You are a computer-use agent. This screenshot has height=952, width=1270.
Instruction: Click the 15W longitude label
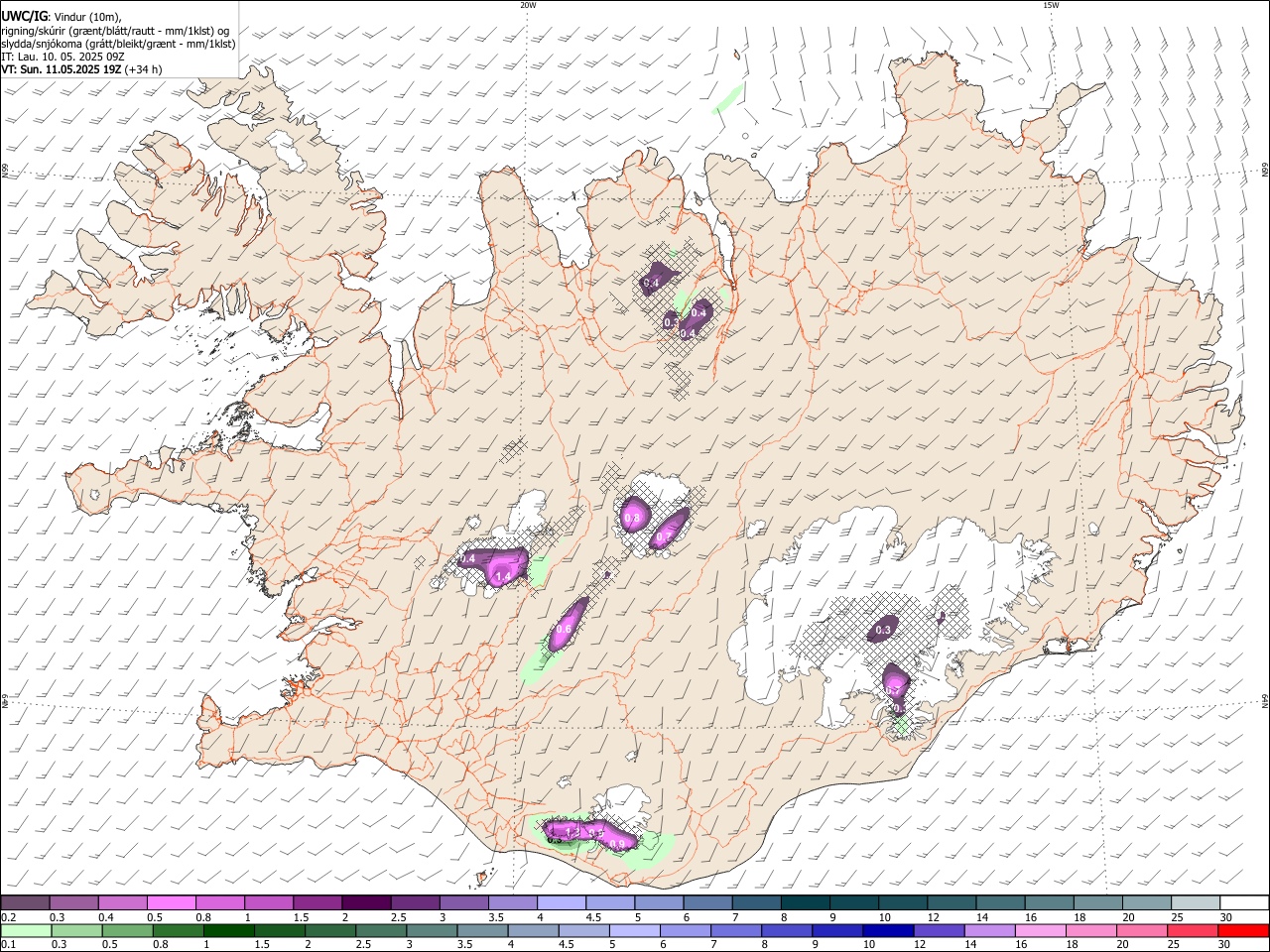click(1051, 5)
